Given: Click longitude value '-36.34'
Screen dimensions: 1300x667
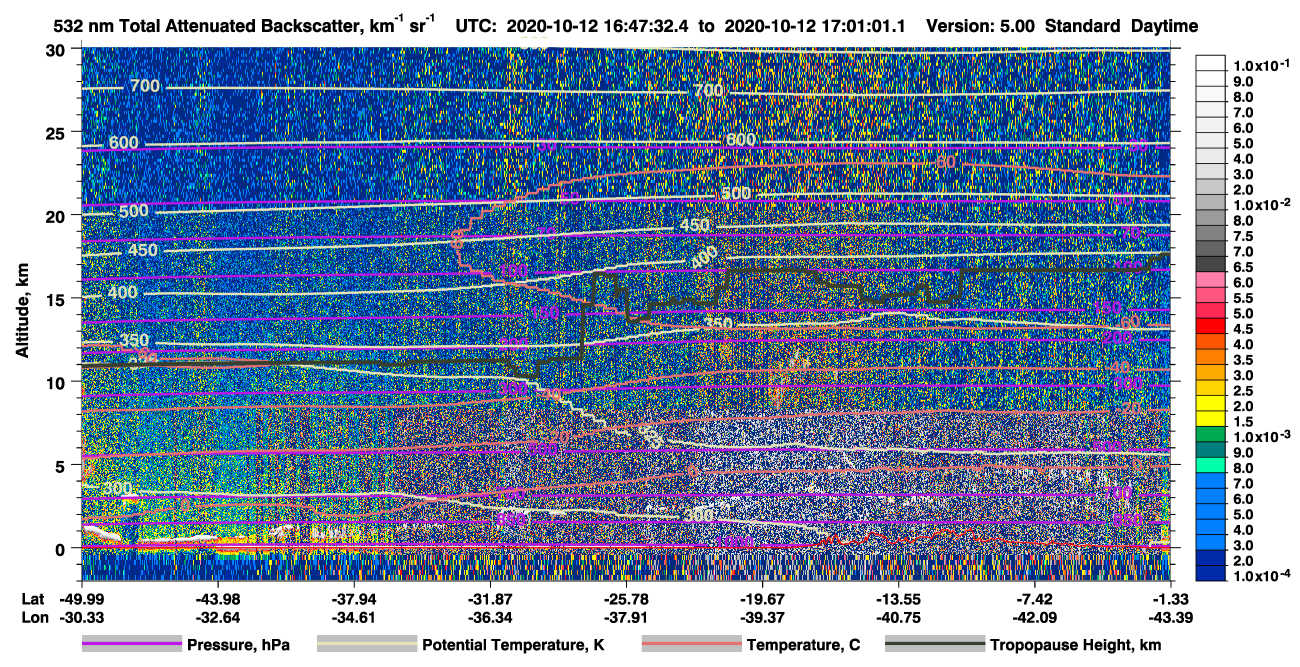Looking at the screenshot, I should tap(489, 617).
